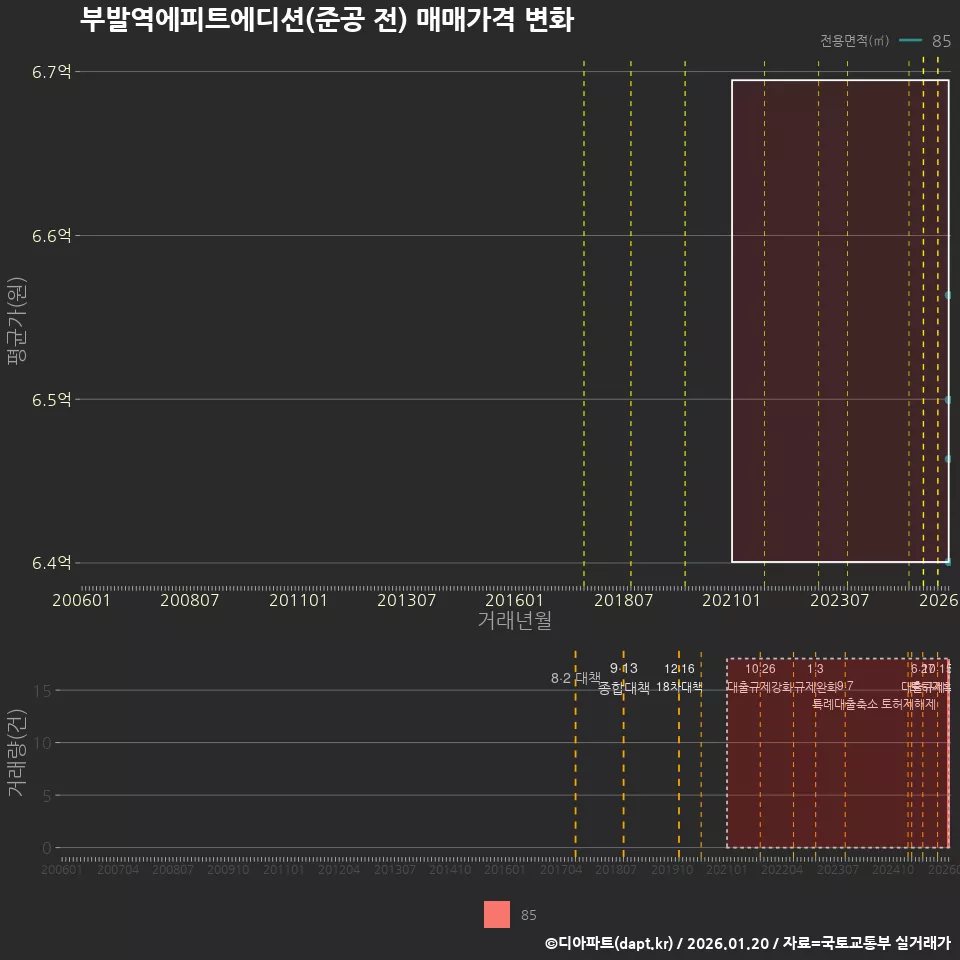Click the 12·16 18차대책 dashed marker
This screenshot has height=960, width=960.
click(680, 677)
